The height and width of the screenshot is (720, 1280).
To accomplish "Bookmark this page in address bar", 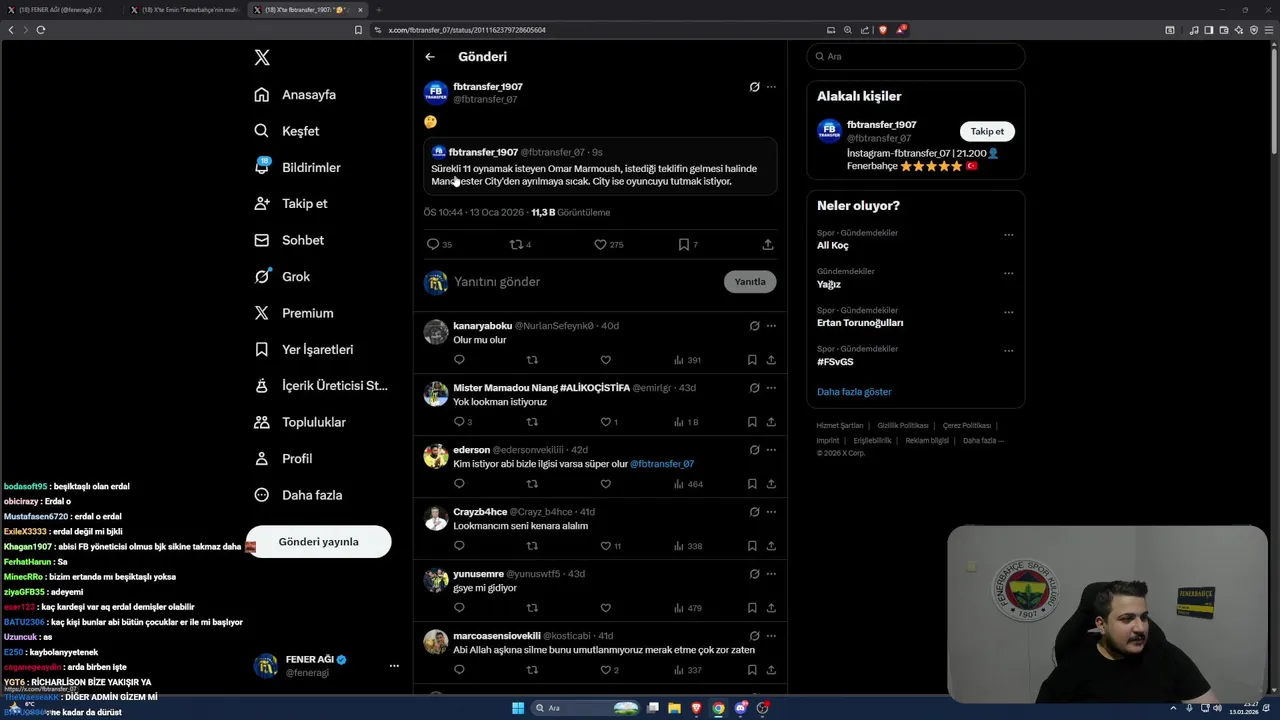I will (x=358, y=30).
